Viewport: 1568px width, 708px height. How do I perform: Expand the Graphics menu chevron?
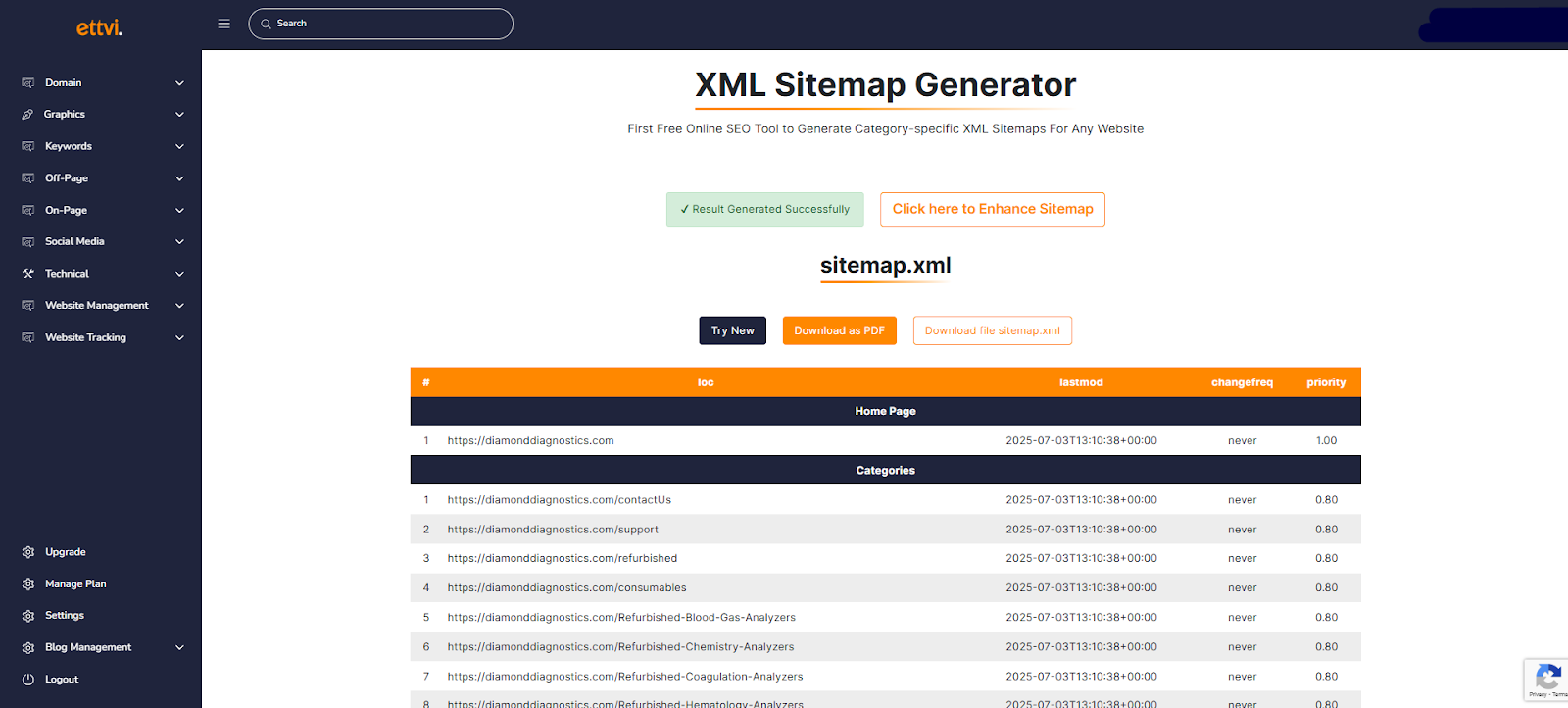pyautogui.click(x=179, y=115)
